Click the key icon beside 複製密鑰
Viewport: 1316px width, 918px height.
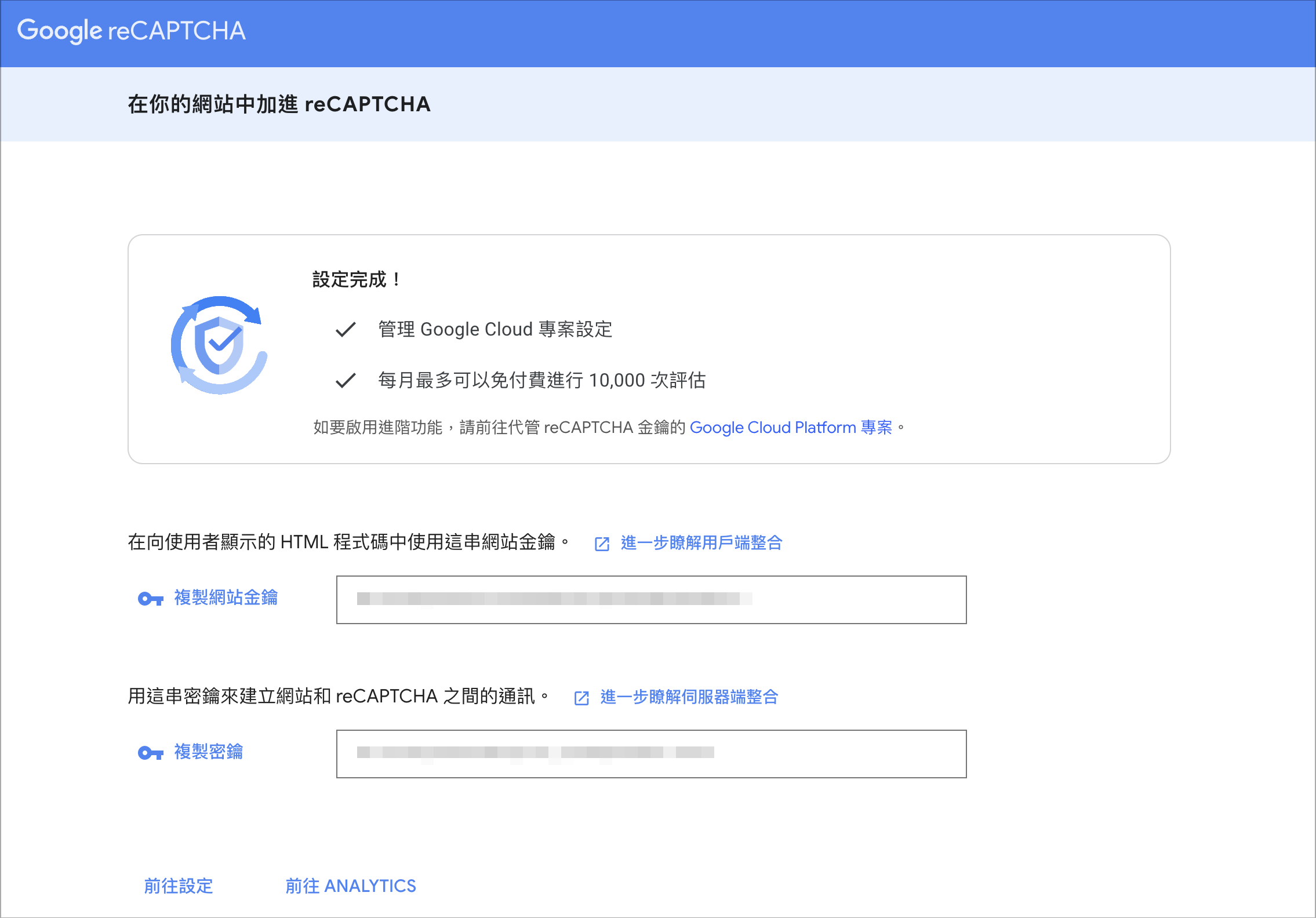tap(151, 753)
